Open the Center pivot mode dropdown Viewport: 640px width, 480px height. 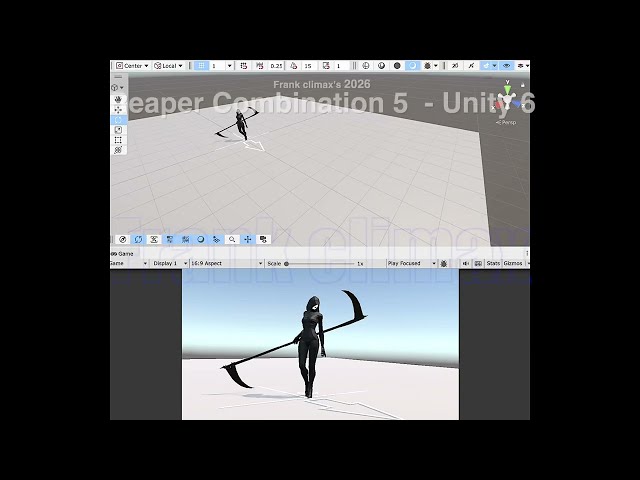coord(132,66)
